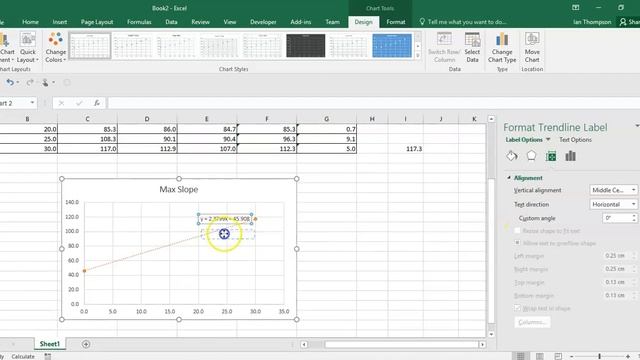The width and height of the screenshot is (640, 360).
Task: Open Formulas ribbon tab
Action: [139, 22]
